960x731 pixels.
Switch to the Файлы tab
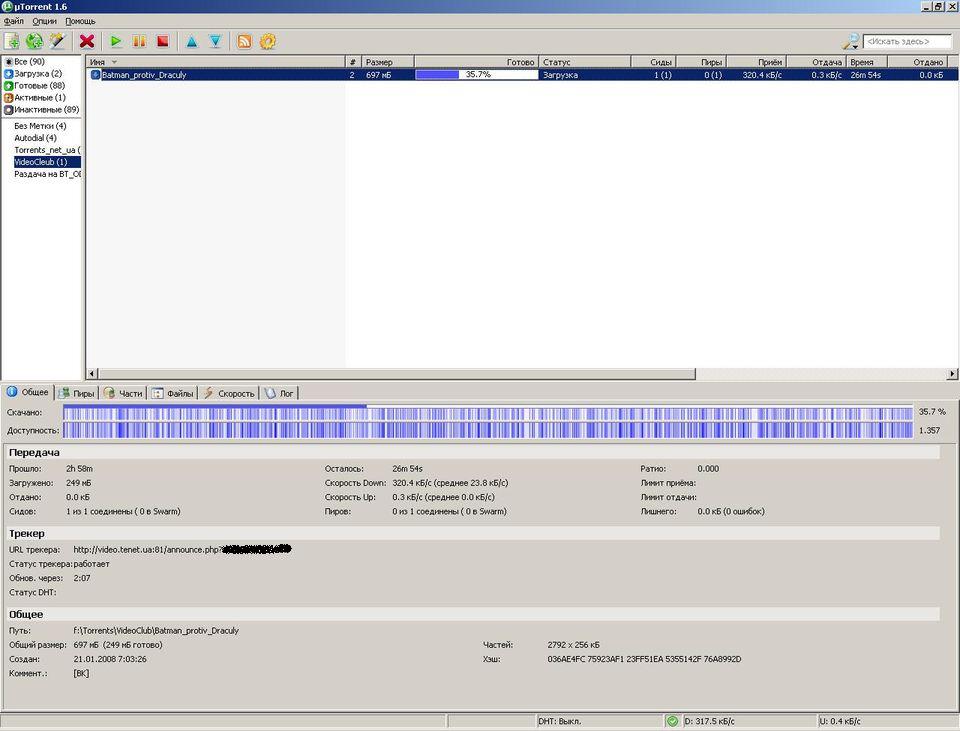(x=173, y=393)
